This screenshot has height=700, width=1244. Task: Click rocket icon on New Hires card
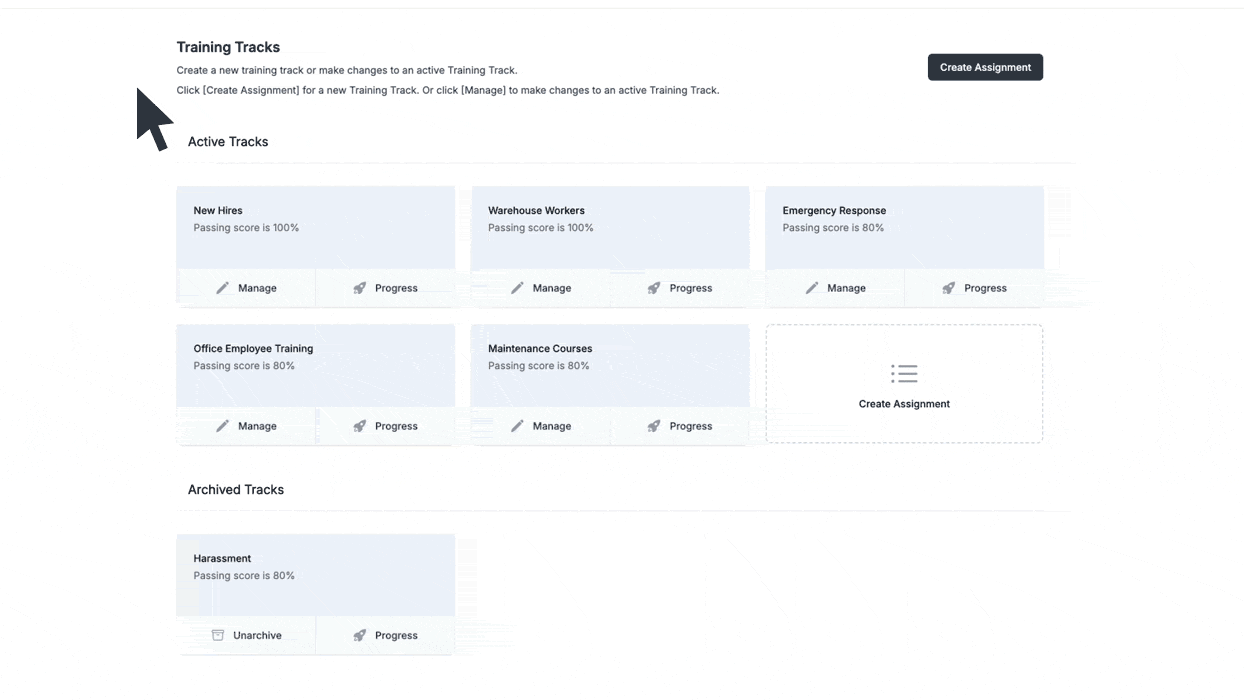coord(360,288)
